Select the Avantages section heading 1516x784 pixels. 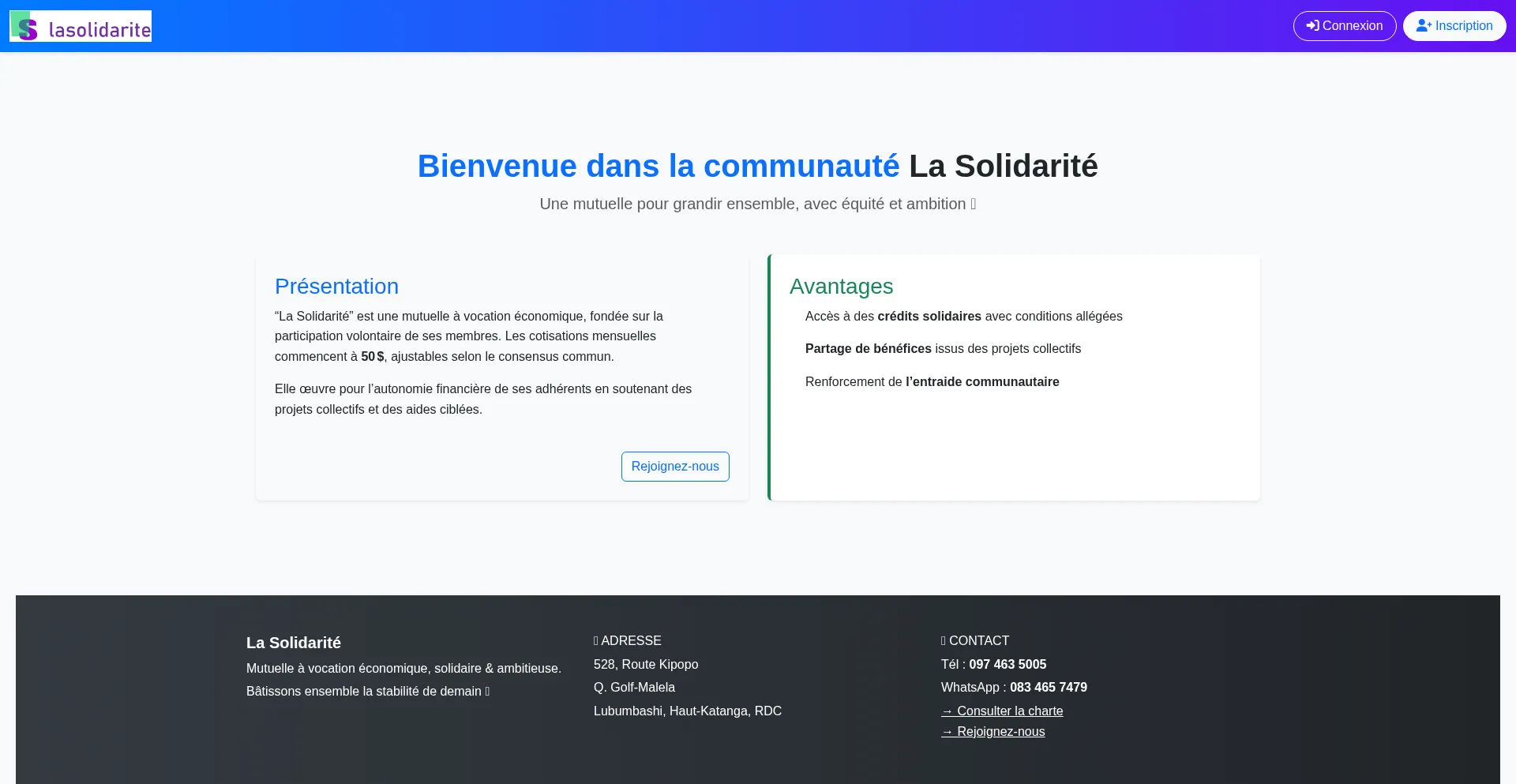click(842, 286)
